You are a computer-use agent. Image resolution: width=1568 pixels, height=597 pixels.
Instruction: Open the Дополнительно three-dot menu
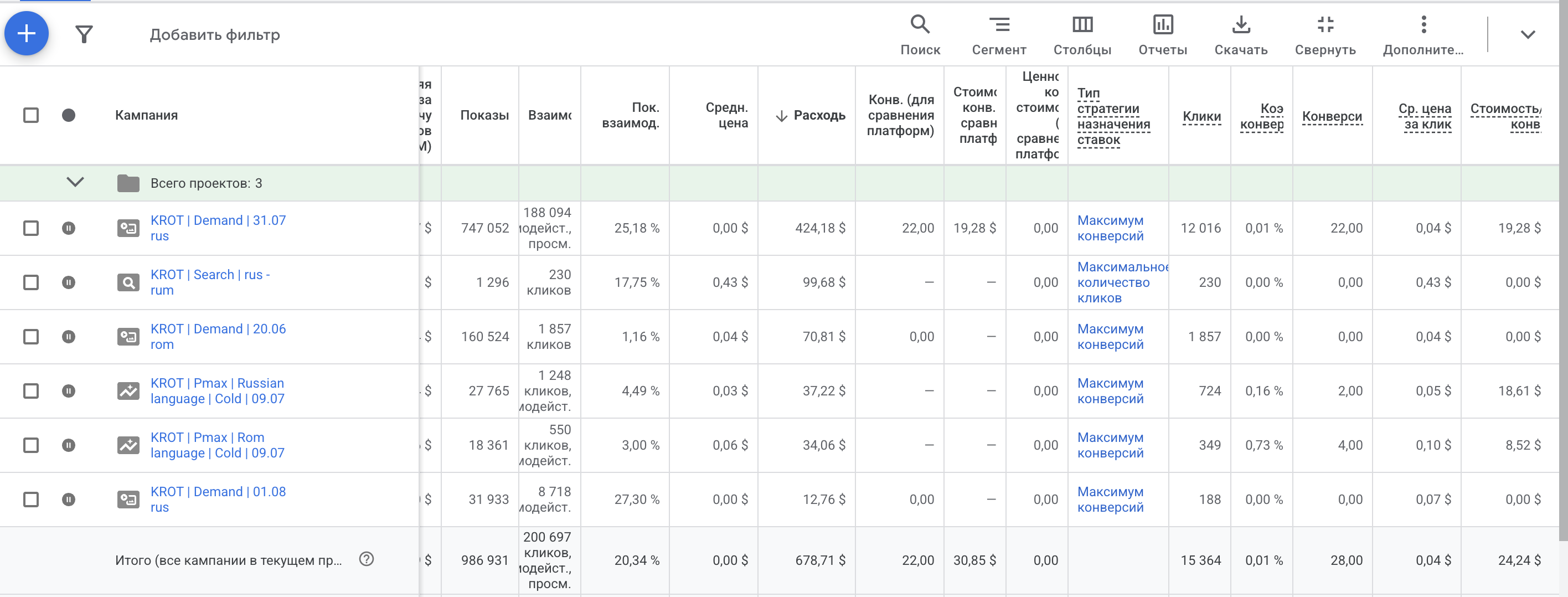(1422, 35)
